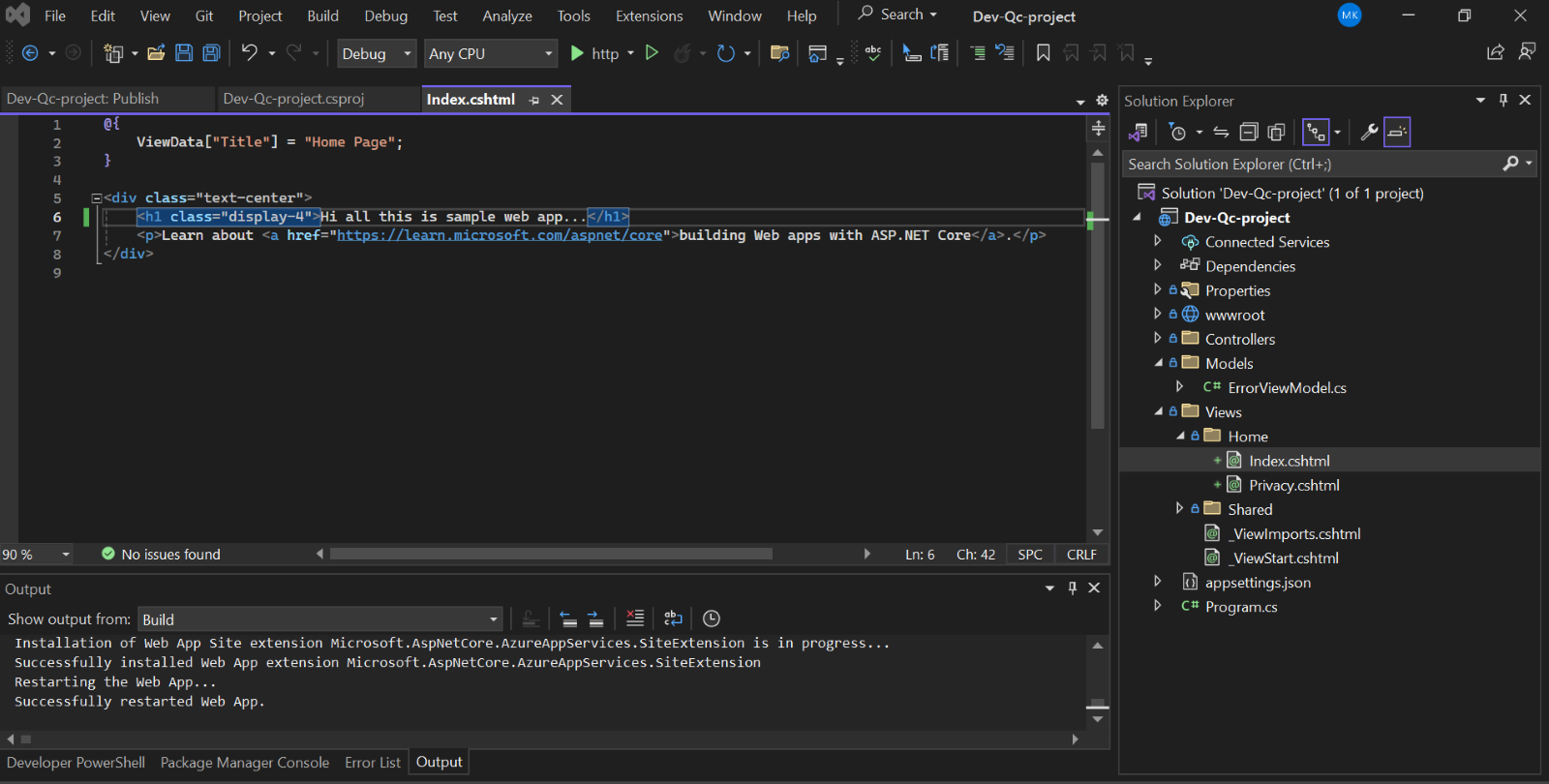Click the Uncomment selected lines icon
Image resolution: width=1549 pixels, height=784 pixels.
(1005, 53)
